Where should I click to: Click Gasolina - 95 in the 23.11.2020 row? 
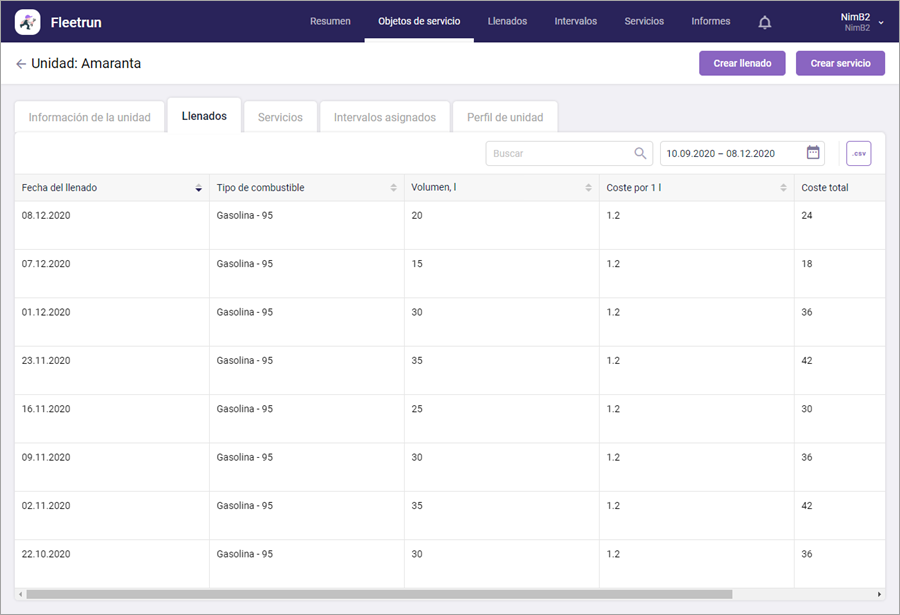pyautogui.click(x=245, y=361)
